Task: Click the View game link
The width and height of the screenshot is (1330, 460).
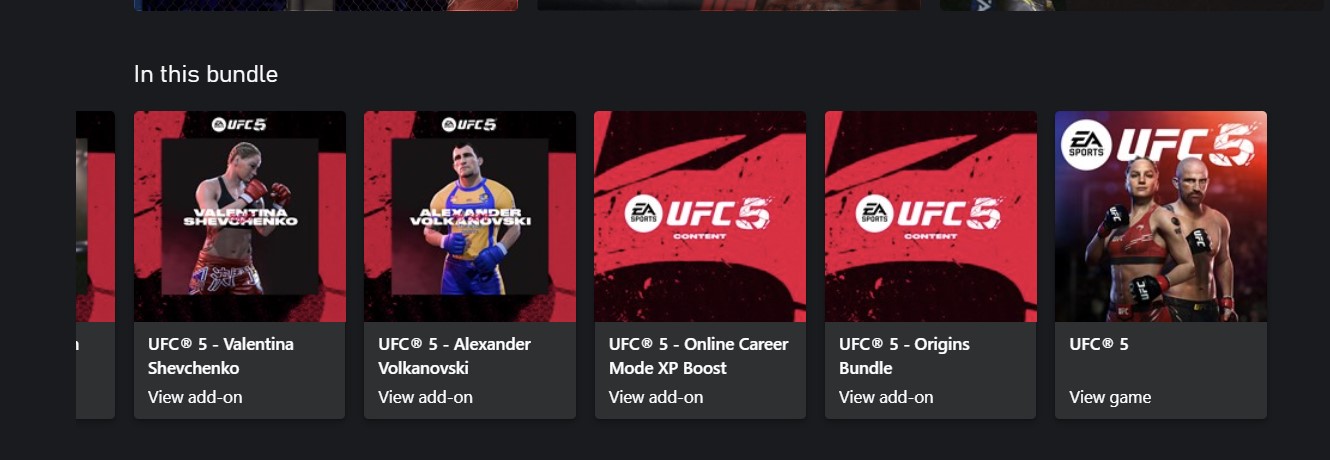Action: click(1110, 397)
